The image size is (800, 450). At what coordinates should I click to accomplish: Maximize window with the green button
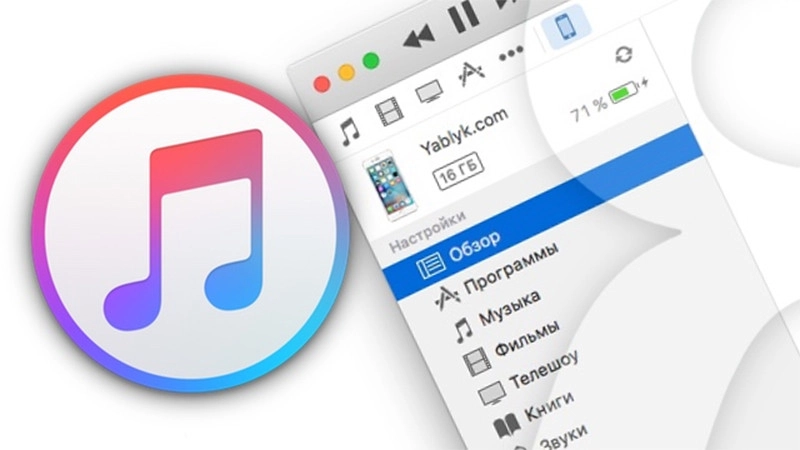[x=371, y=61]
